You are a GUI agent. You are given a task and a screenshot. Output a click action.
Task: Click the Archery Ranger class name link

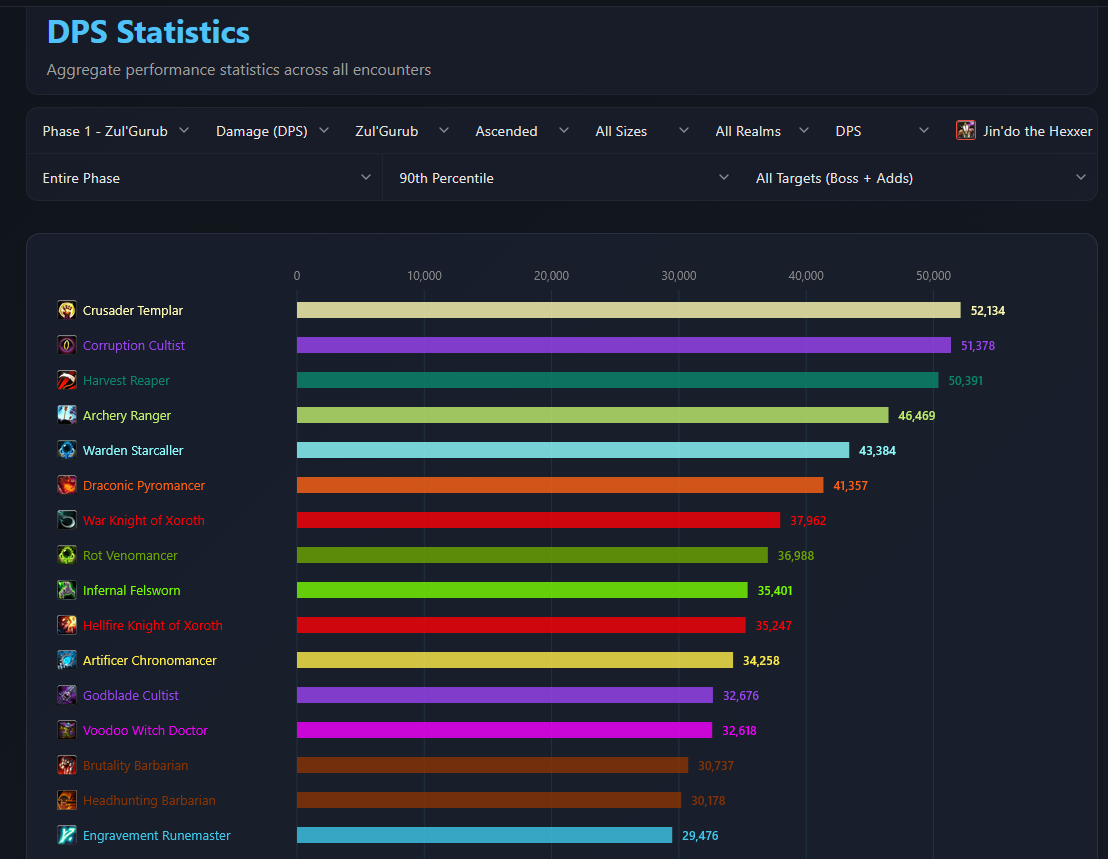click(x=126, y=415)
